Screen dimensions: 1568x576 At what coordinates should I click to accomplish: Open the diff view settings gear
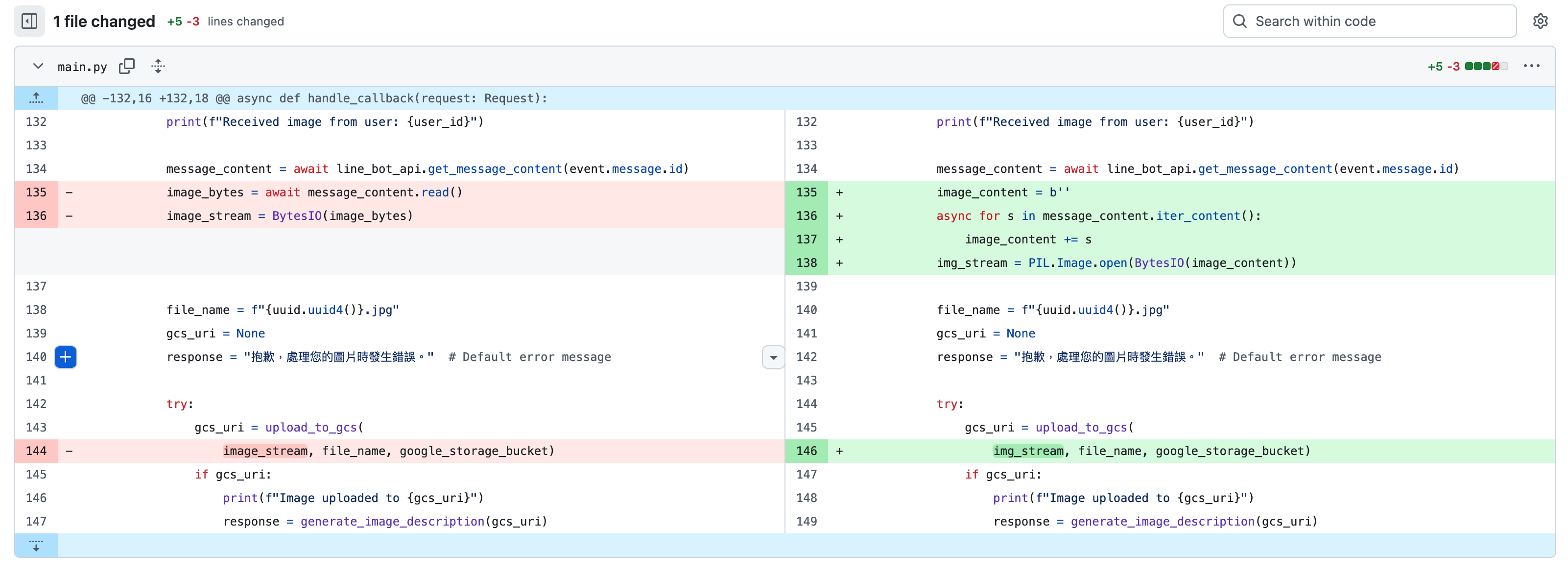pyautogui.click(x=1540, y=22)
